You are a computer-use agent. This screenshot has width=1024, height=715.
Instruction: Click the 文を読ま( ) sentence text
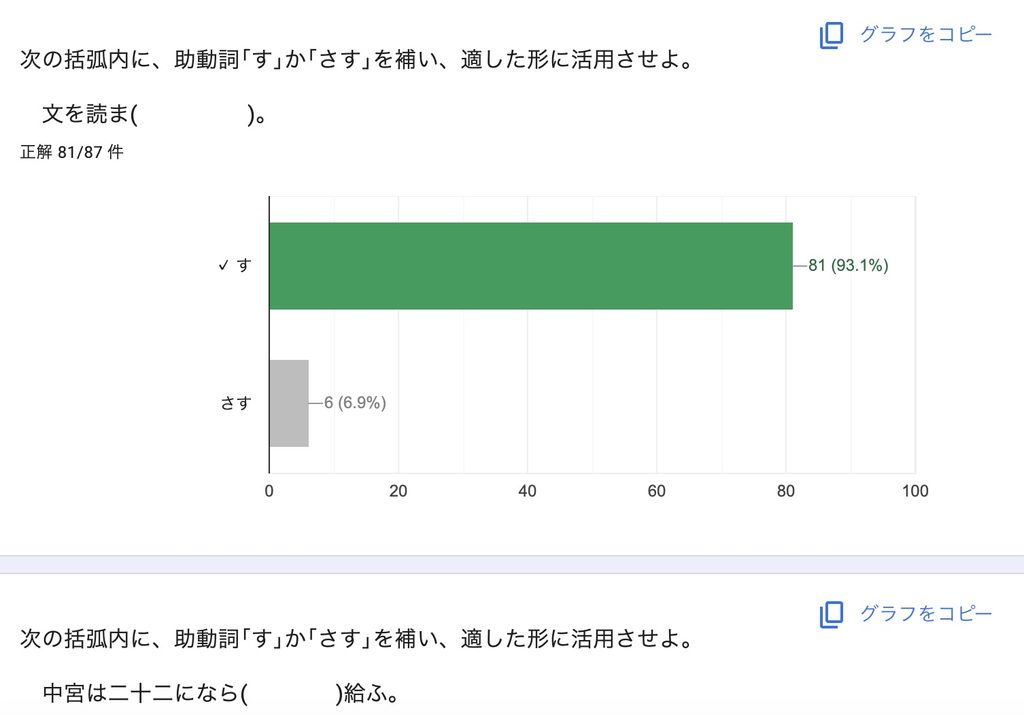pyautogui.click(x=153, y=114)
